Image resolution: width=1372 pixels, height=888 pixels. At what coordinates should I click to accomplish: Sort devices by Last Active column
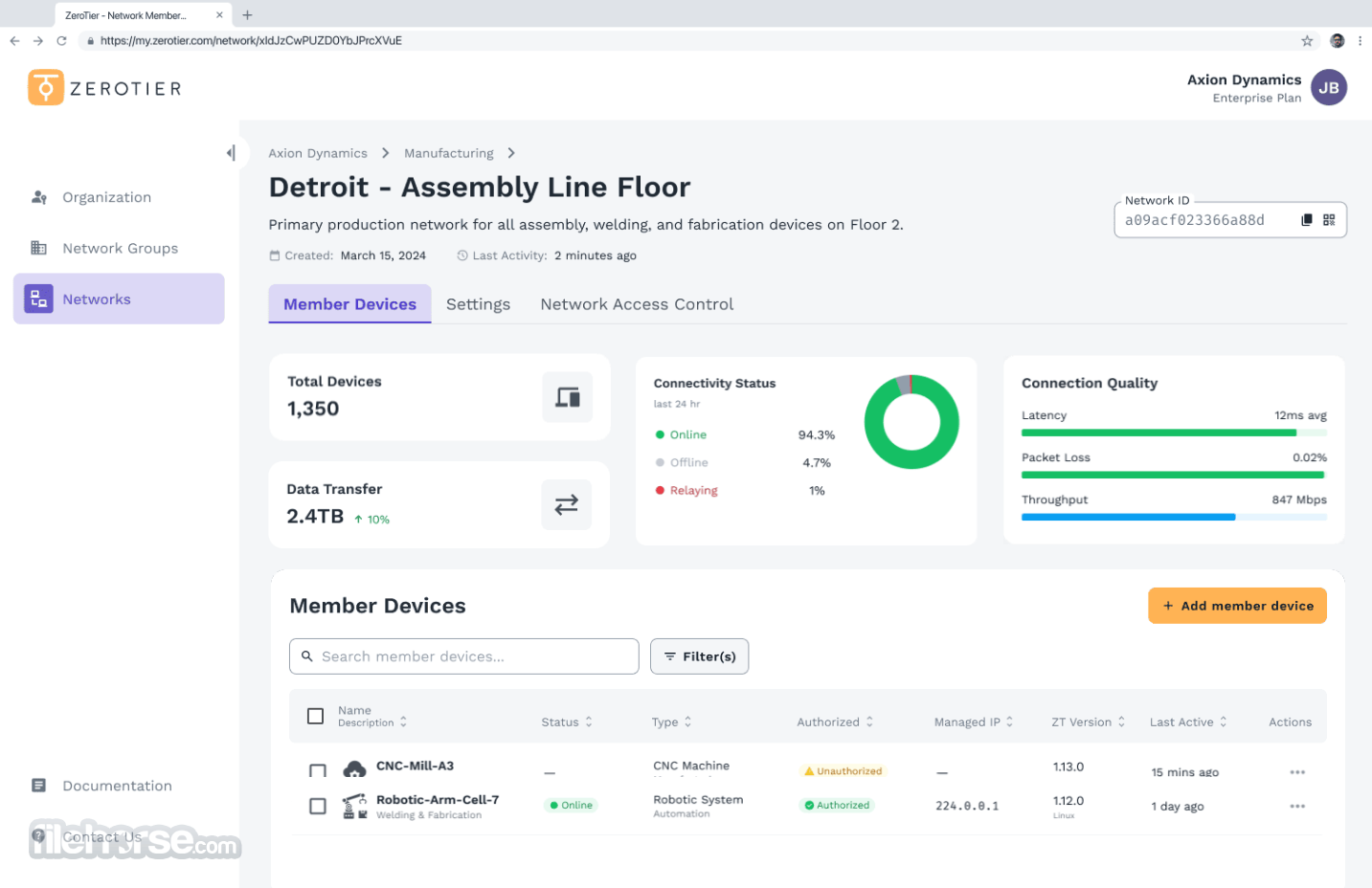1188,722
